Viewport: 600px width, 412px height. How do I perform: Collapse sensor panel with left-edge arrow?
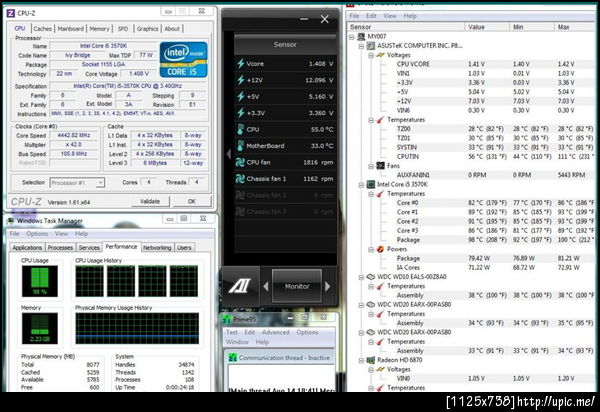point(228,154)
